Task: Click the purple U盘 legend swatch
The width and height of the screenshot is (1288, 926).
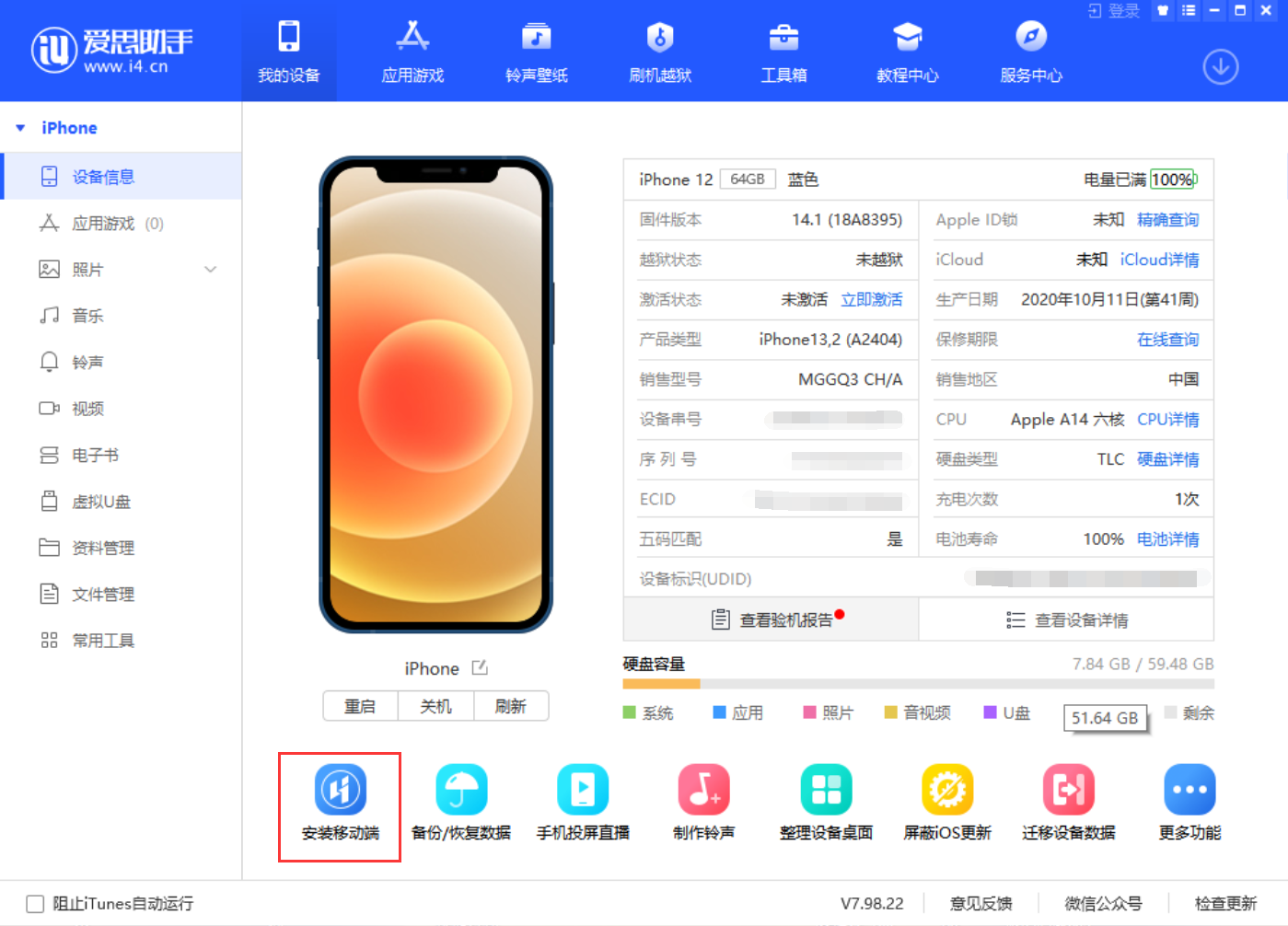Action: pyautogui.click(x=991, y=712)
